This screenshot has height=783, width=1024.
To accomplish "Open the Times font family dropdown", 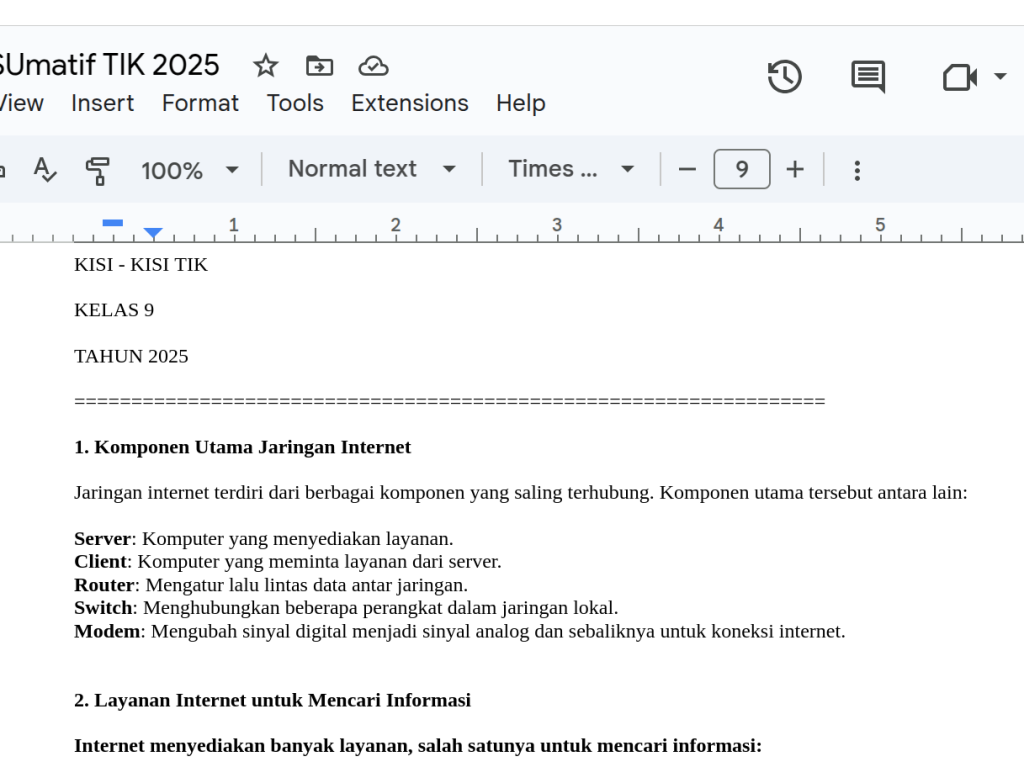I will pos(571,169).
